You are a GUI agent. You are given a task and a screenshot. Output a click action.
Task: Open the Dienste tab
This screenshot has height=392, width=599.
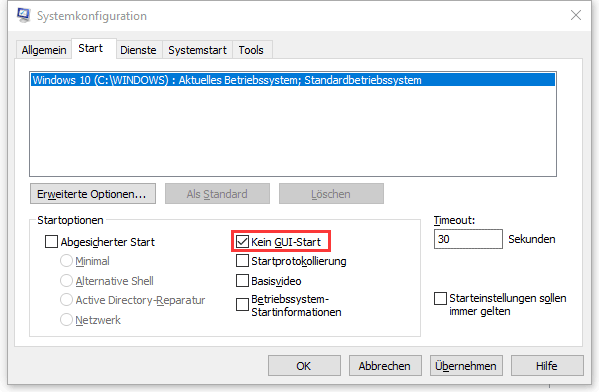(x=138, y=50)
